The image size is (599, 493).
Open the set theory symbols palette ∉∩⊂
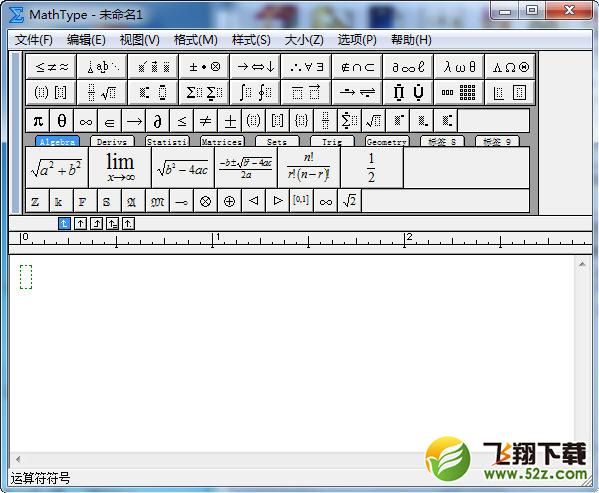click(357, 67)
